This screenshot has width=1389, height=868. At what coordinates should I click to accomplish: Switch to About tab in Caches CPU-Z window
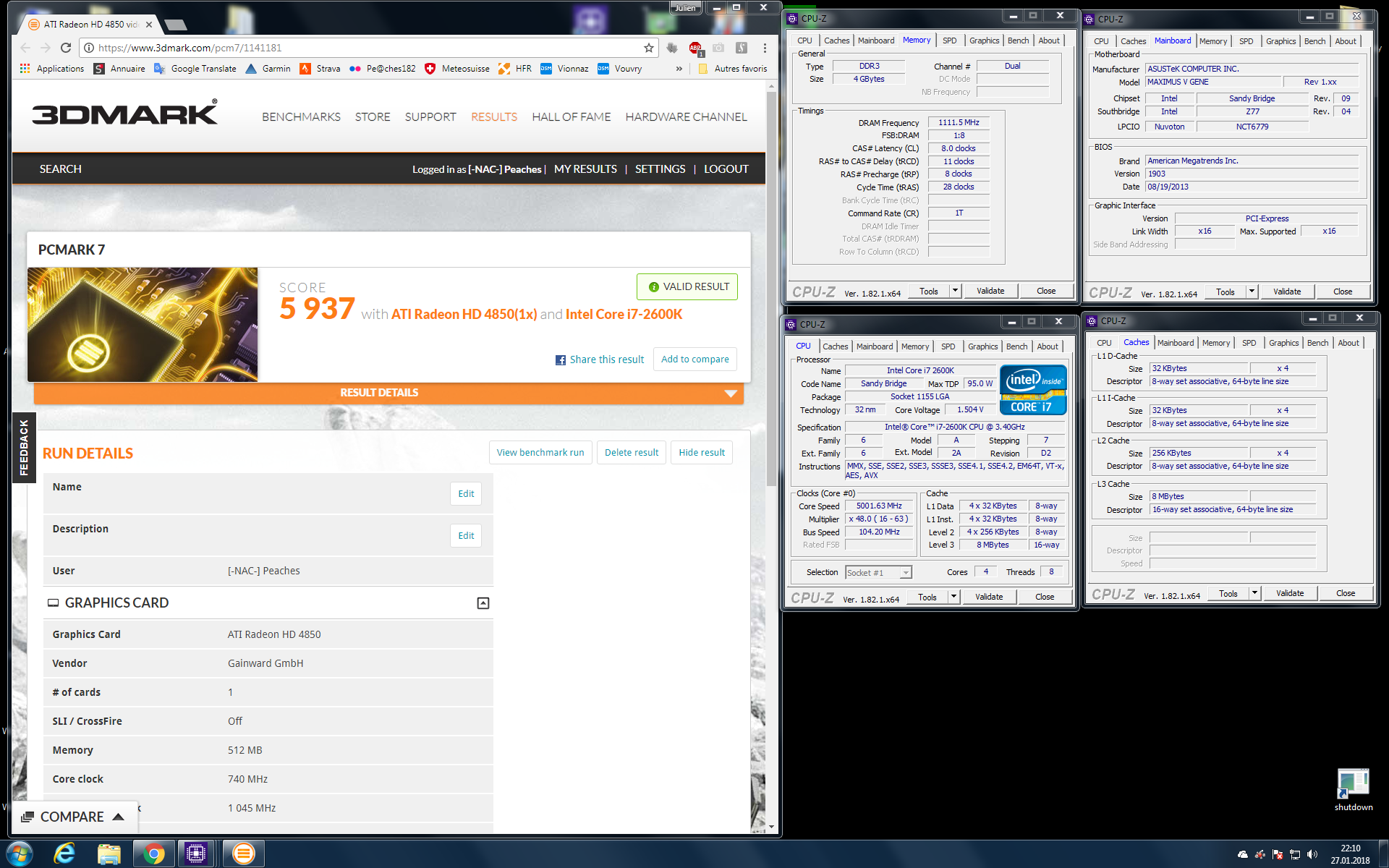point(1348,343)
